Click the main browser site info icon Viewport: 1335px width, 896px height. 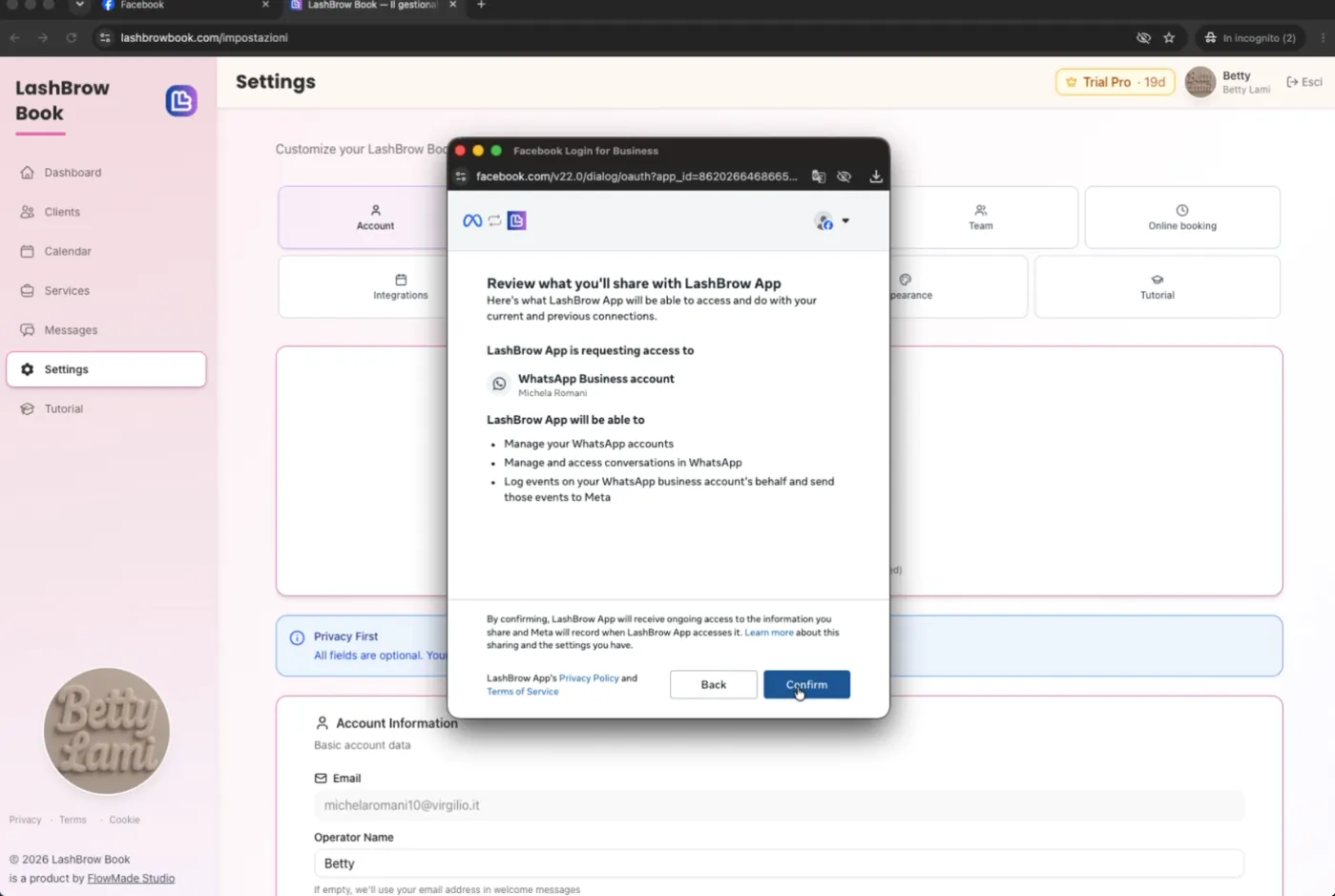pyautogui.click(x=105, y=38)
